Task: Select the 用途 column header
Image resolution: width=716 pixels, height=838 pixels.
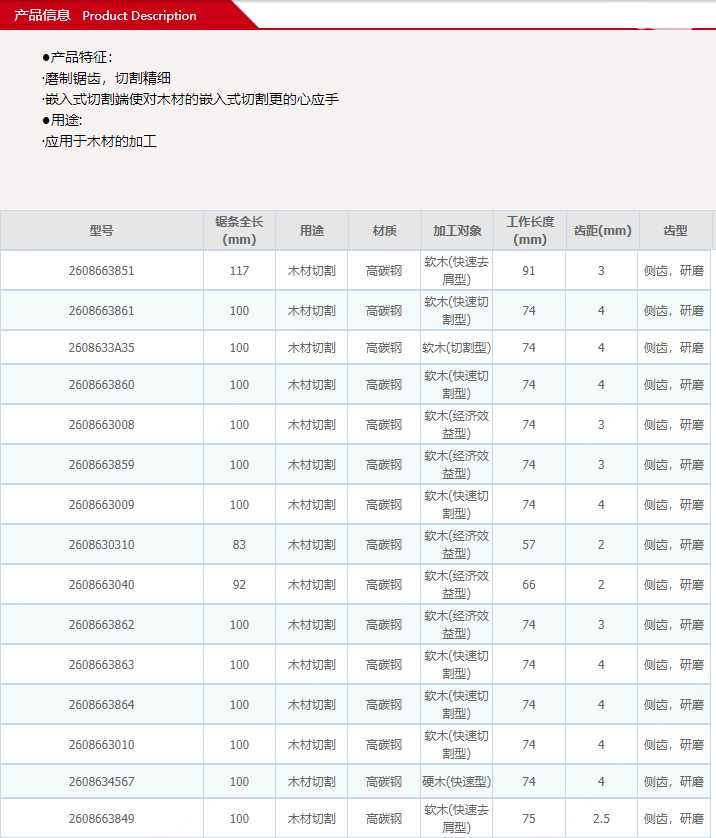Action: pos(312,231)
